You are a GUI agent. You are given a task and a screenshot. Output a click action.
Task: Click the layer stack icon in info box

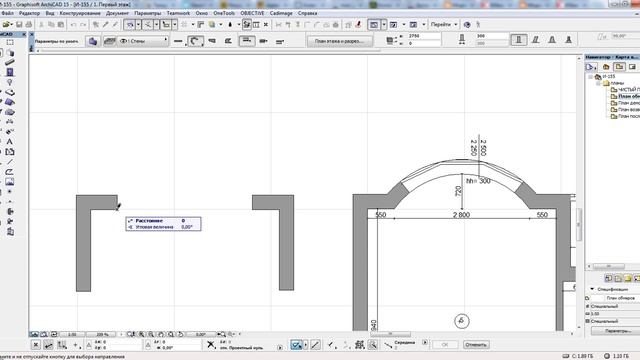pyautogui.click(x=109, y=41)
